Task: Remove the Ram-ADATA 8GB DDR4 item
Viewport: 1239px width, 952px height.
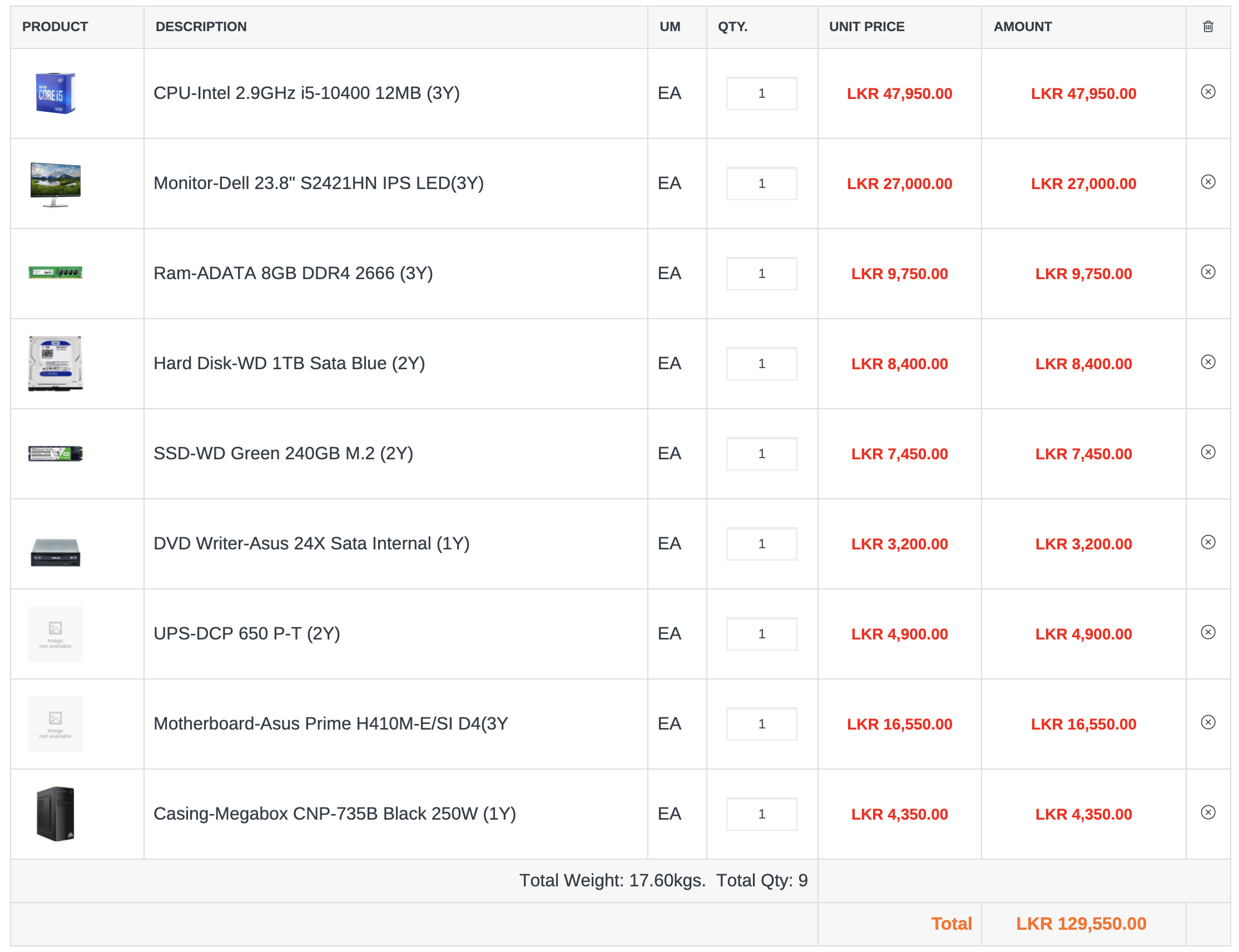Action: [x=1208, y=272]
